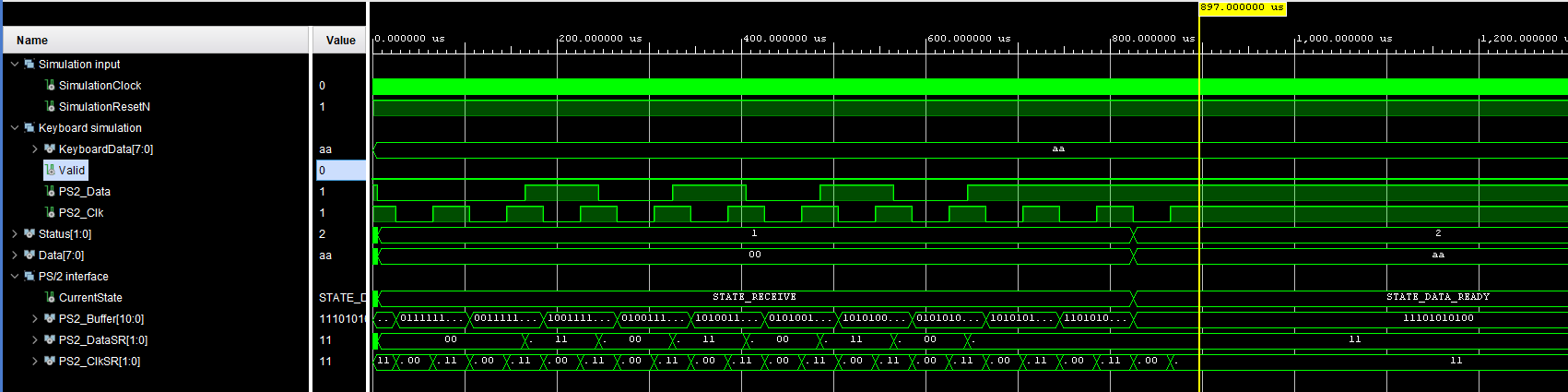Click the Status value 2
This screenshot has width=1568, height=392.
(x=323, y=234)
